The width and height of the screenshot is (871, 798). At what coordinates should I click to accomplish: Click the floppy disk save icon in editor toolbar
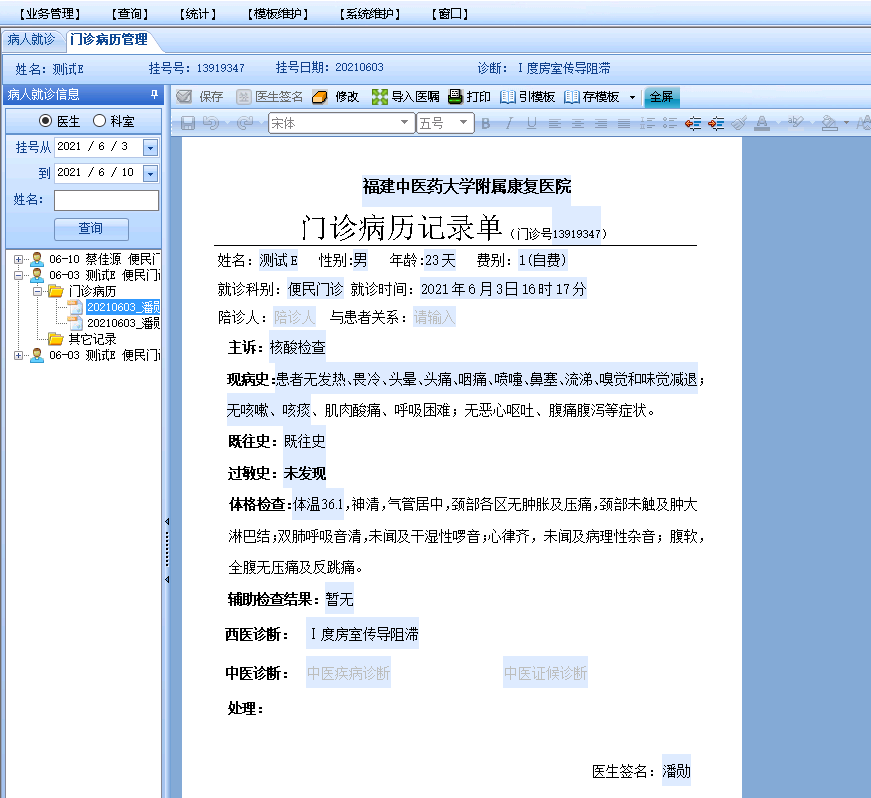click(x=188, y=123)
